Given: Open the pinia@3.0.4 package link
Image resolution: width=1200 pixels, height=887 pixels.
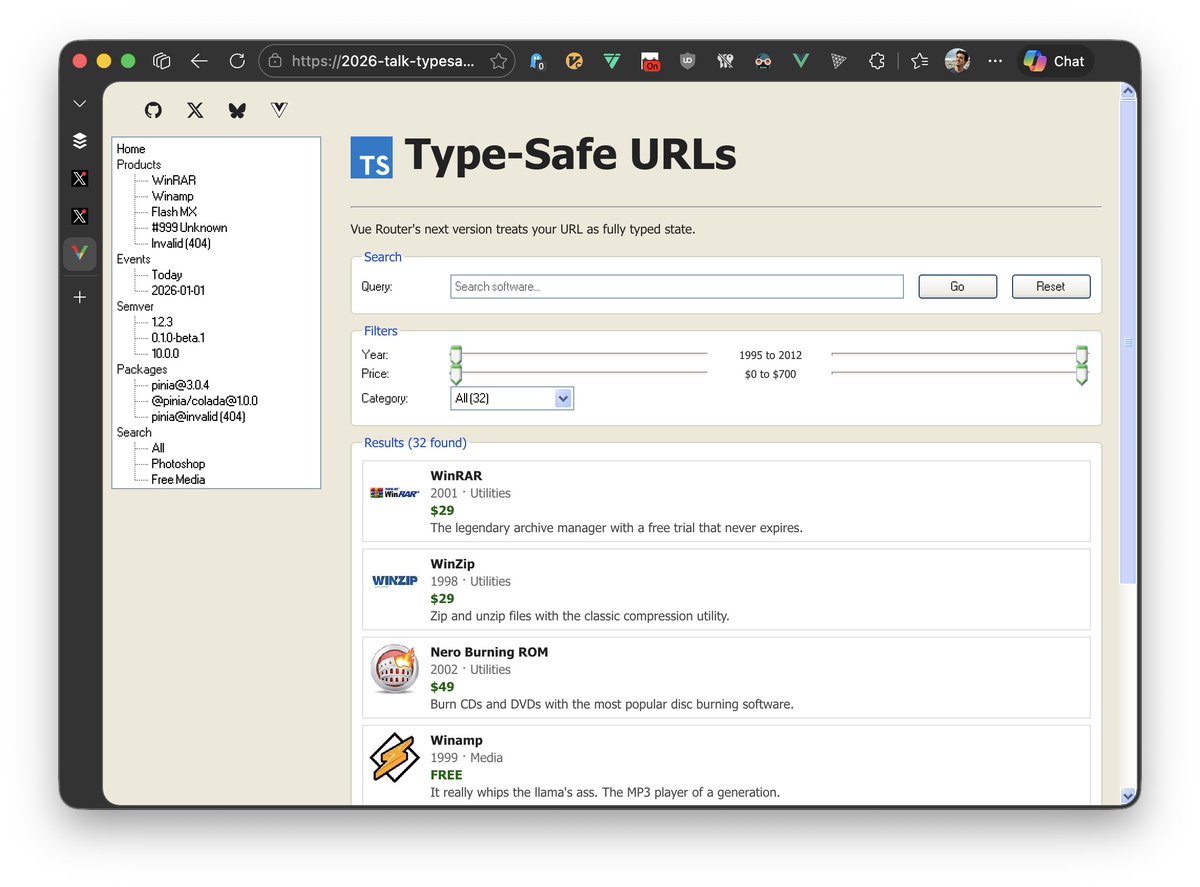Looking at the screenshot, I should pos(180,385).
